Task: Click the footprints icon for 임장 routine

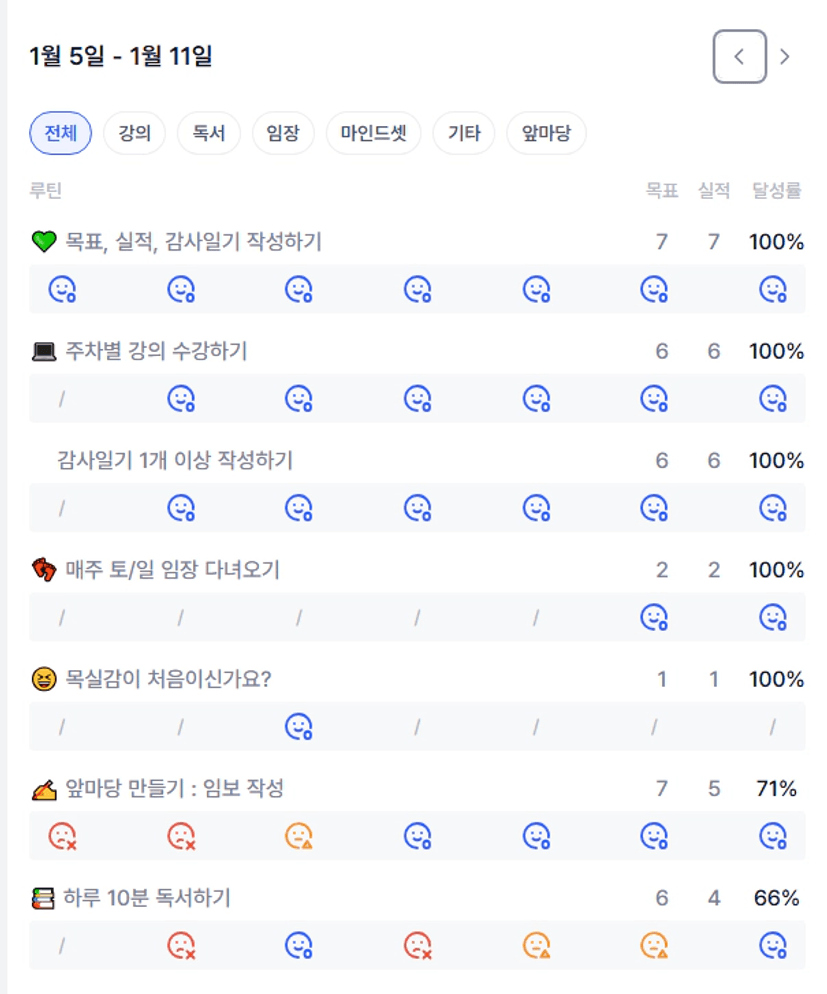Action: coord(43,570)
